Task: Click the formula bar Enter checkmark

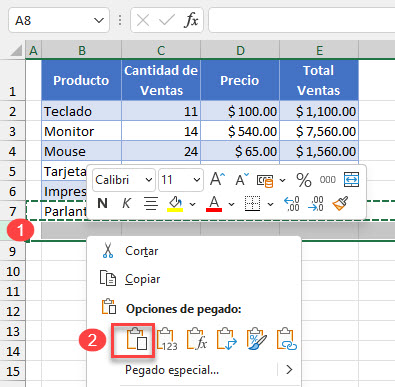Action: [167, 21]
